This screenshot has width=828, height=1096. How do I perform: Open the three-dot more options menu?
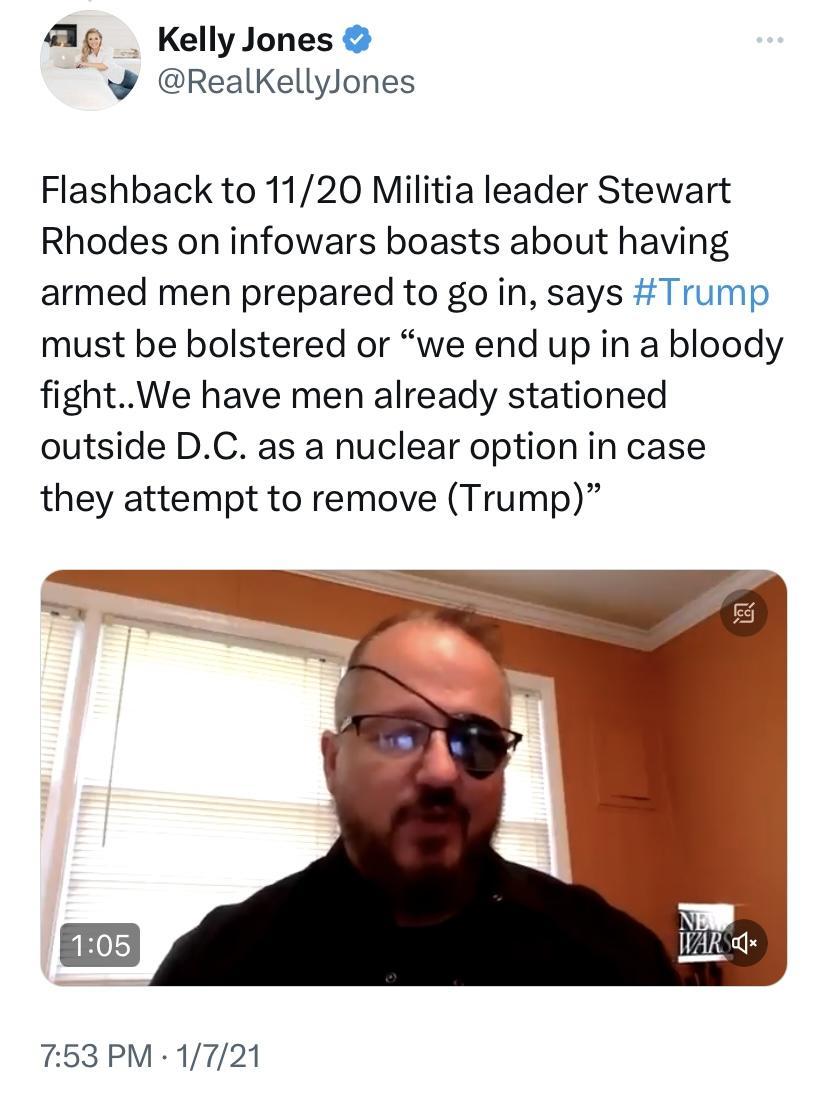pos(770,41)
